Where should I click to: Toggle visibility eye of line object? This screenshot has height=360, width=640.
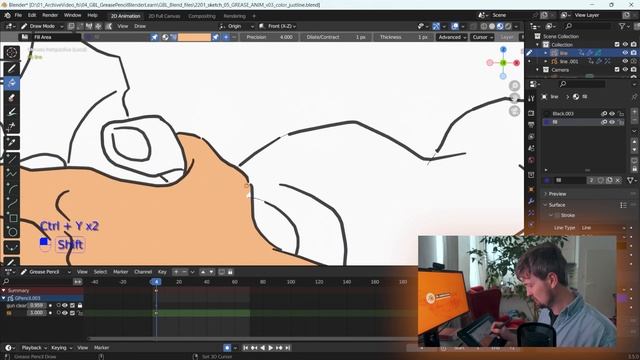(x=625, y=53)
